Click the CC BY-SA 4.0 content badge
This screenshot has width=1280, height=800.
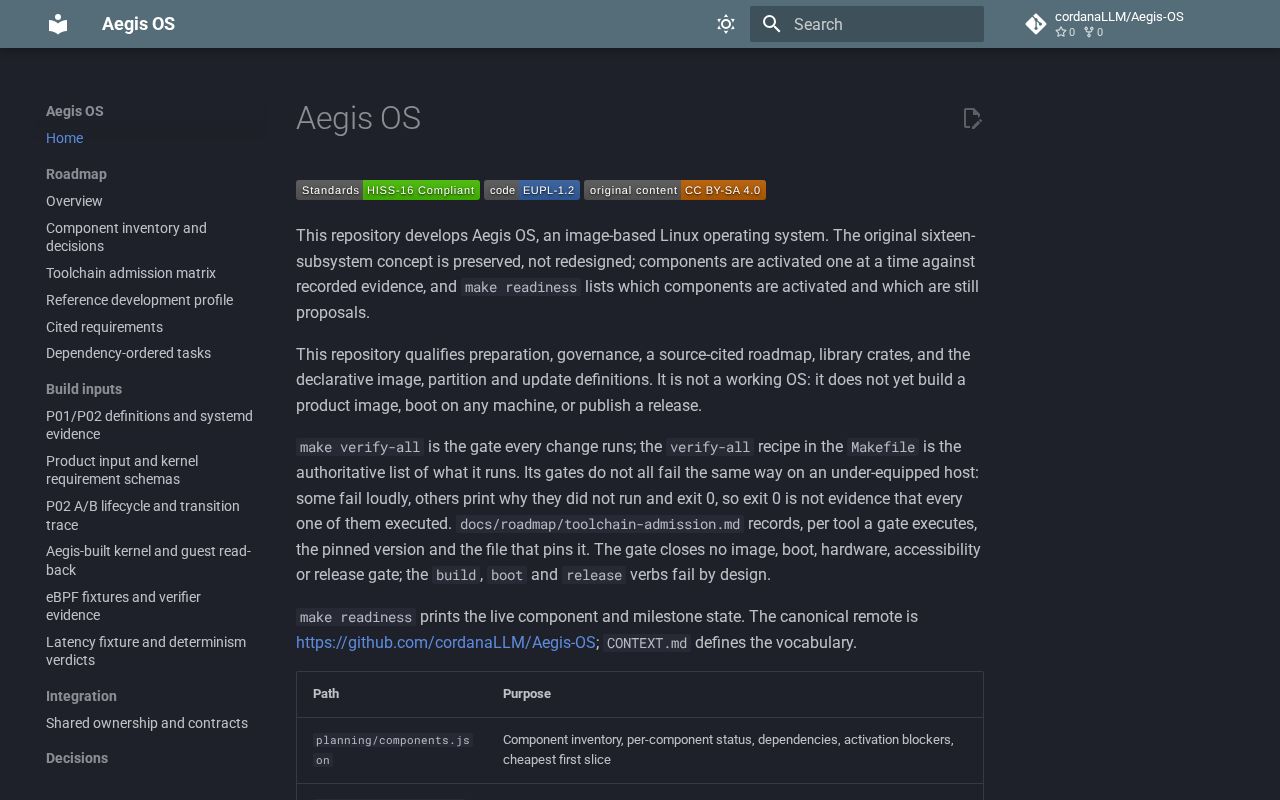pos(675,190)
